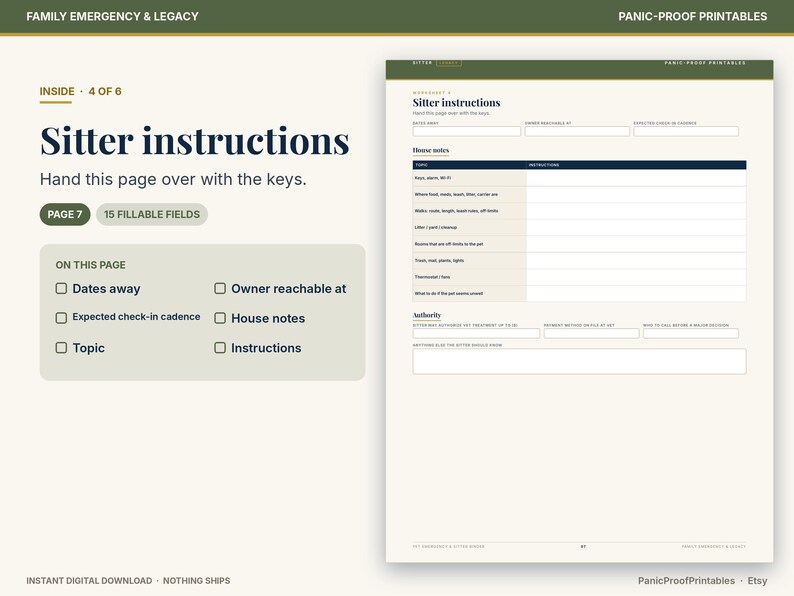794x596 pixels.
Task: Click the 'ON THIS PAGE' panel heading
Action: pos(91,265)
